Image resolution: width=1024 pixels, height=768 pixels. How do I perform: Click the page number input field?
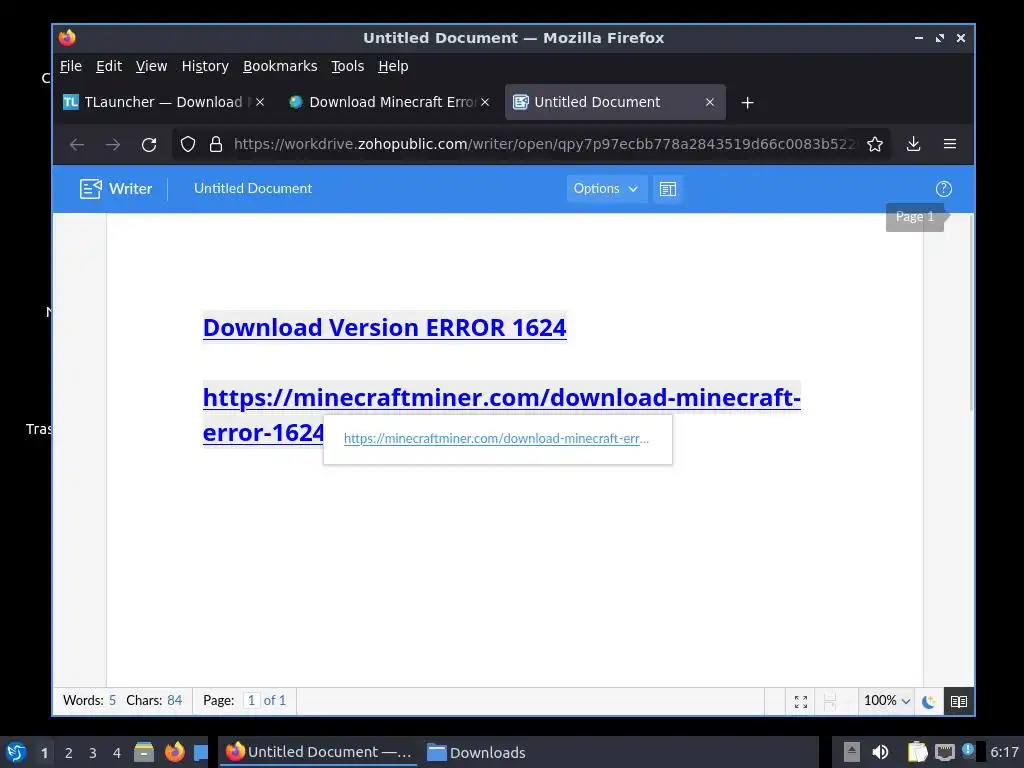click(251, 700)
